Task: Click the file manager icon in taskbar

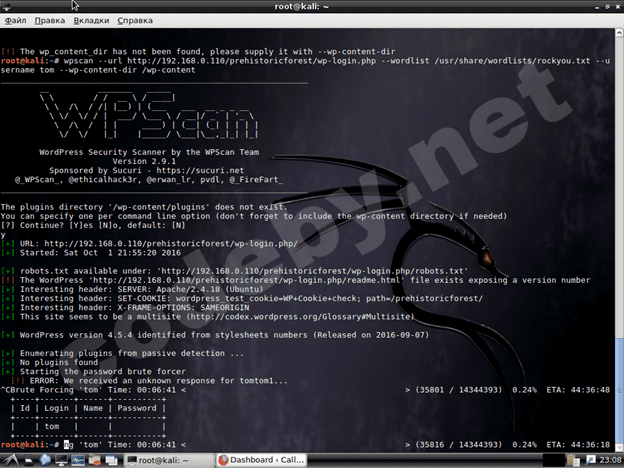Action: 29,460
